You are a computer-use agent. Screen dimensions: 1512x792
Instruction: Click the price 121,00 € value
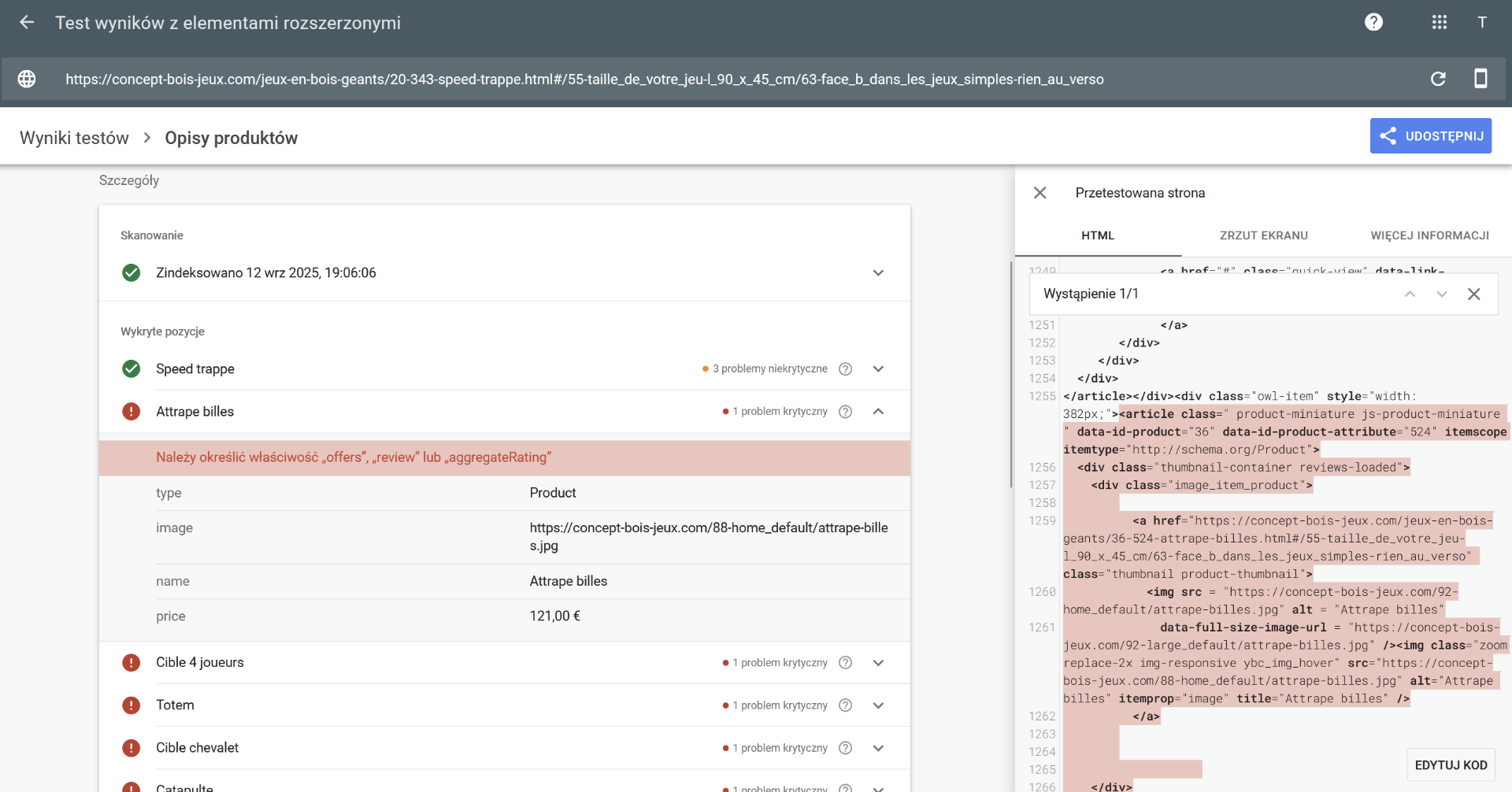pos(555,616)
